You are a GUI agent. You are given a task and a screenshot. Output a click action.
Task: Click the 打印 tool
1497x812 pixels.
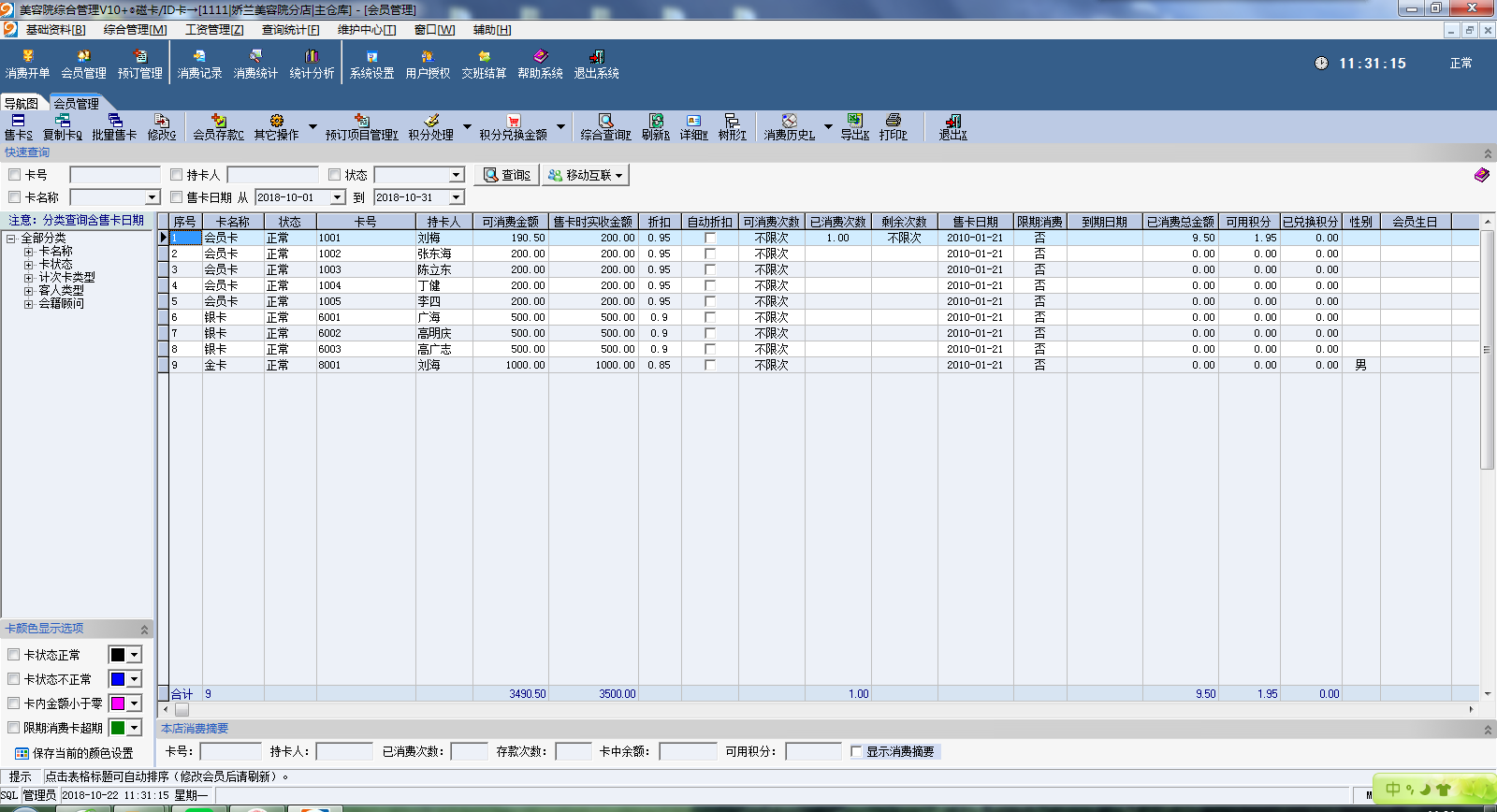pos(894,127)
